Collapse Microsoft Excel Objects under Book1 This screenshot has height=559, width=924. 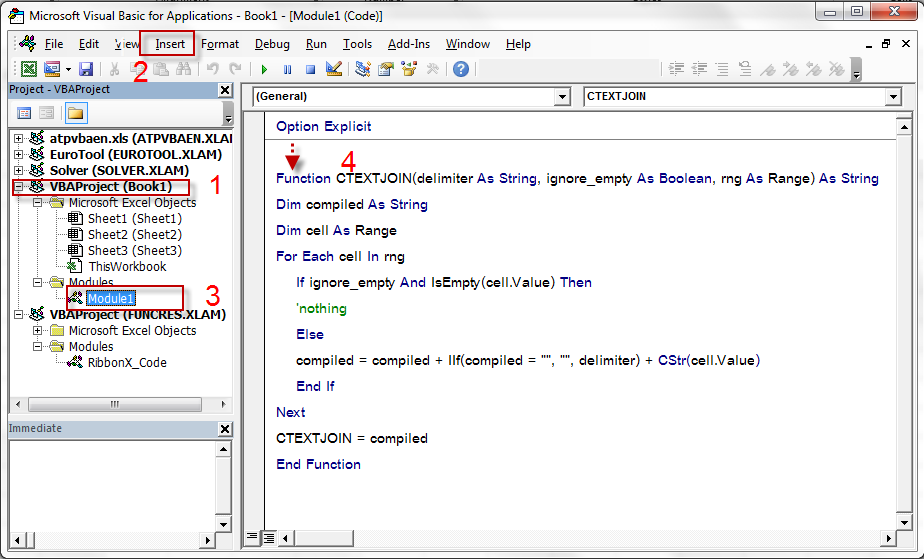38,203
